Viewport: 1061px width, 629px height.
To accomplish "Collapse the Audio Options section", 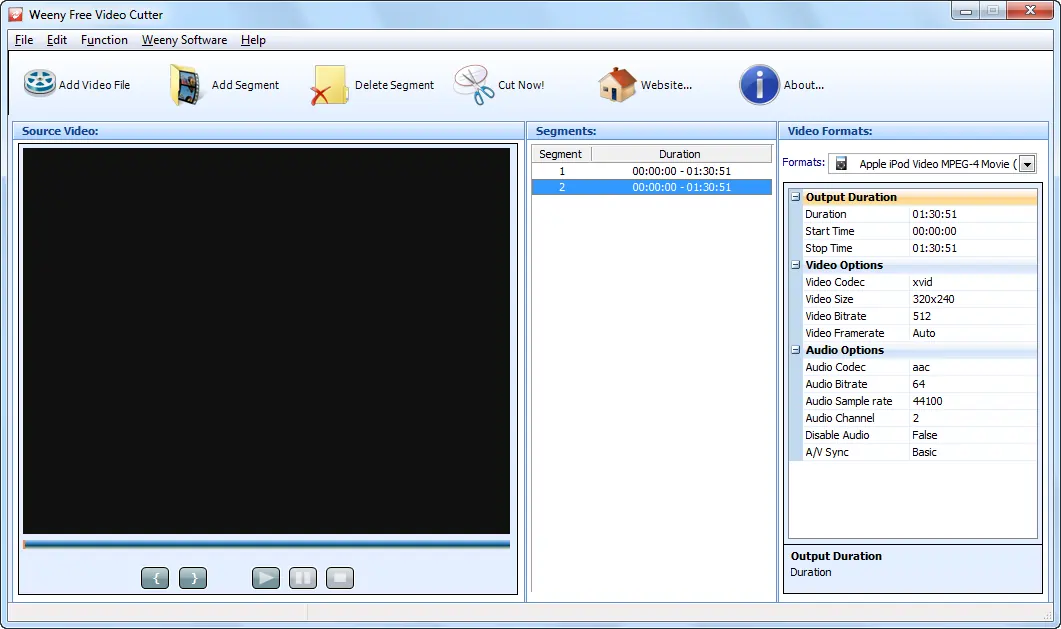I will (x=795, y=350).
